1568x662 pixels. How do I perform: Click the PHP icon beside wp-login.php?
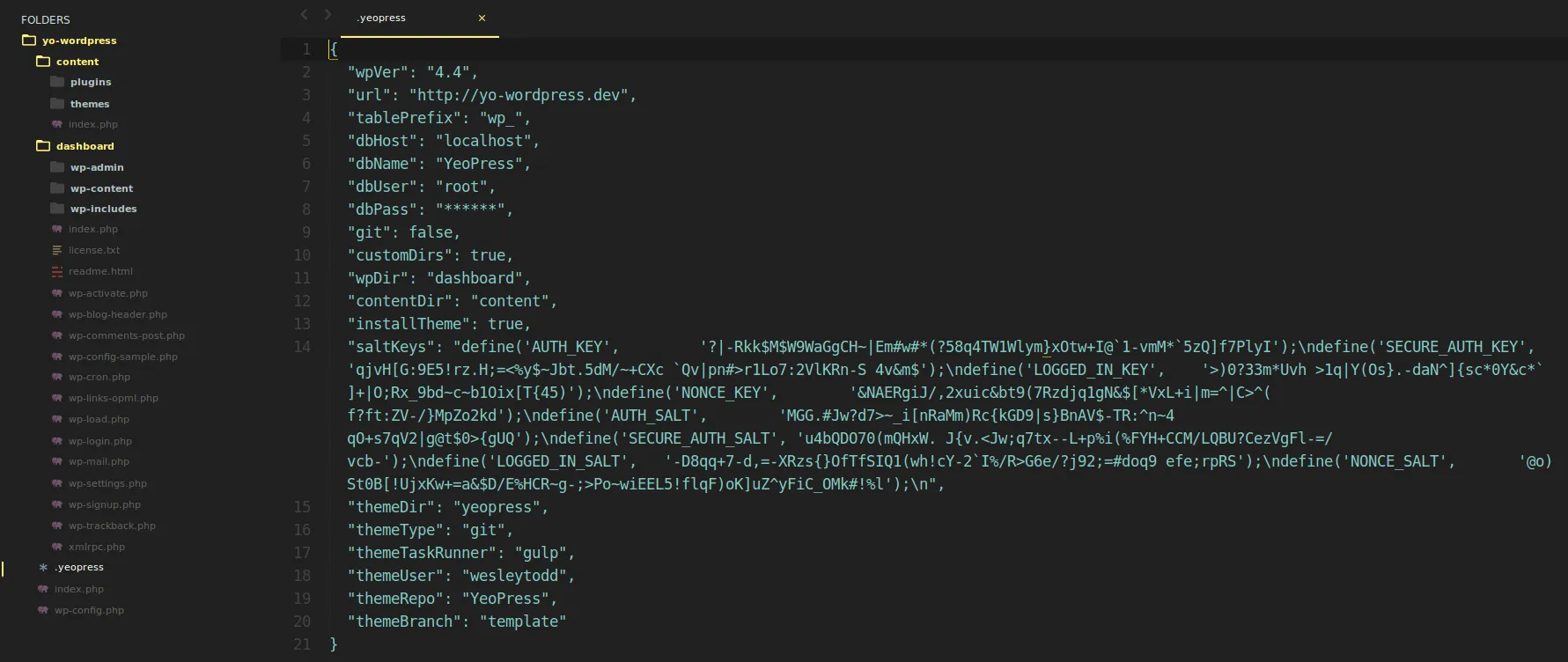tap(57, 441)
